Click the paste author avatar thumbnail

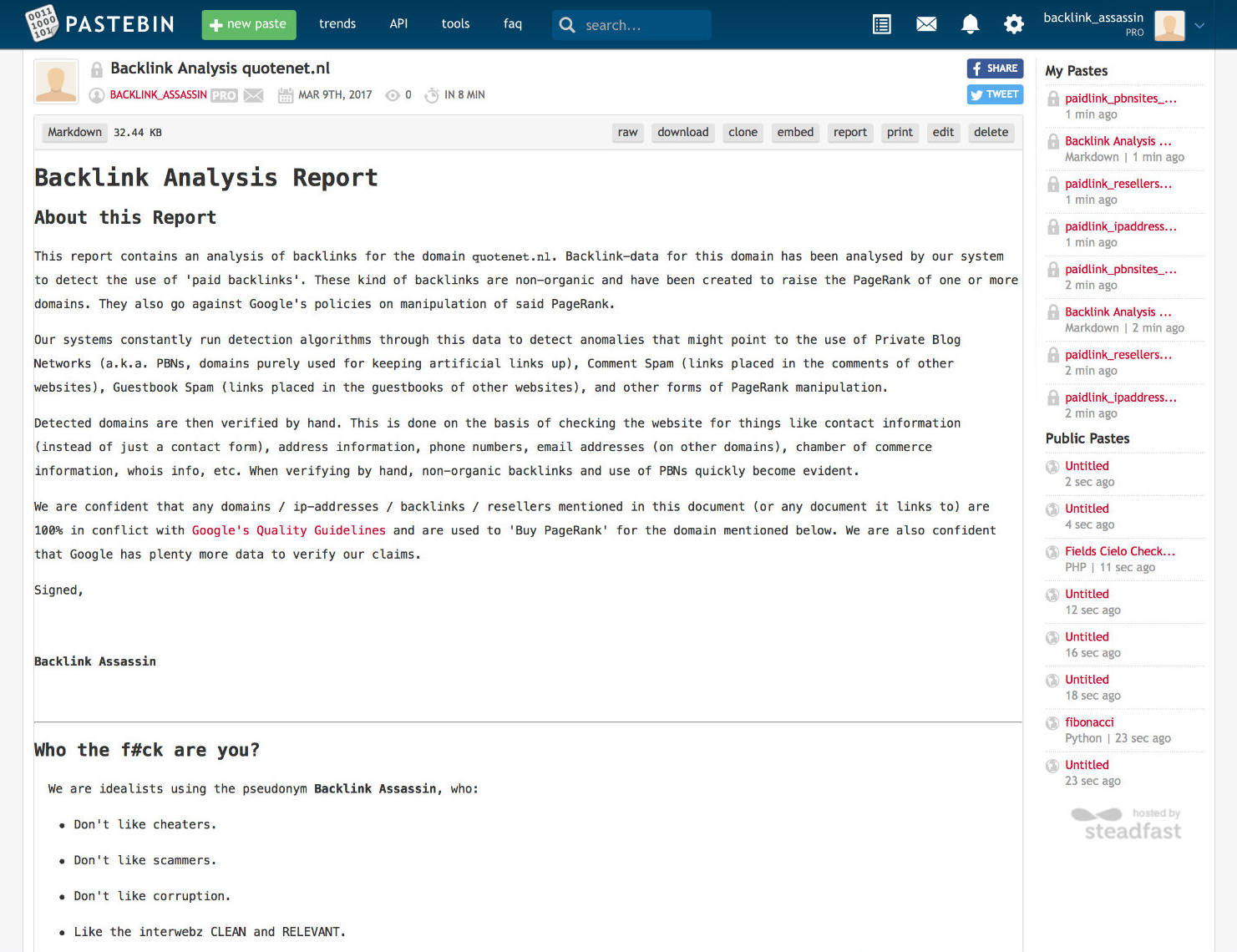pos(56,81)
